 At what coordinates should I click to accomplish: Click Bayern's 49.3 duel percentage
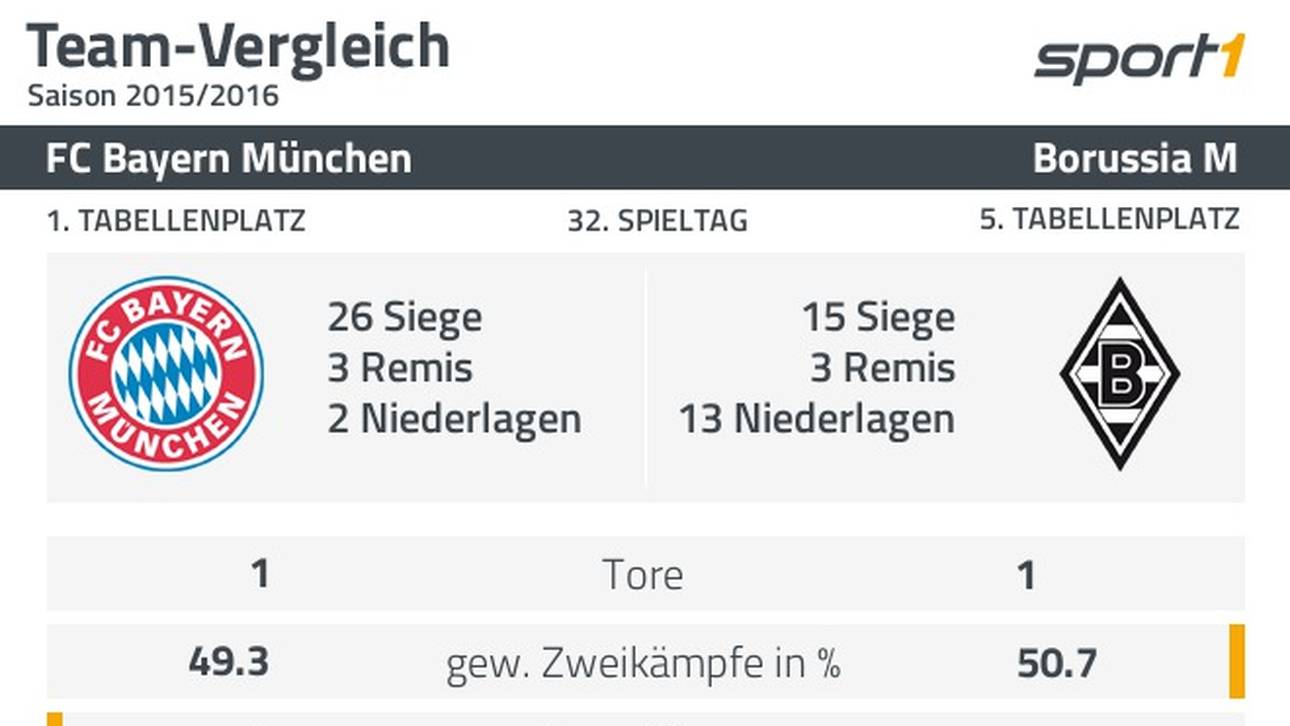tap(229, 662)
